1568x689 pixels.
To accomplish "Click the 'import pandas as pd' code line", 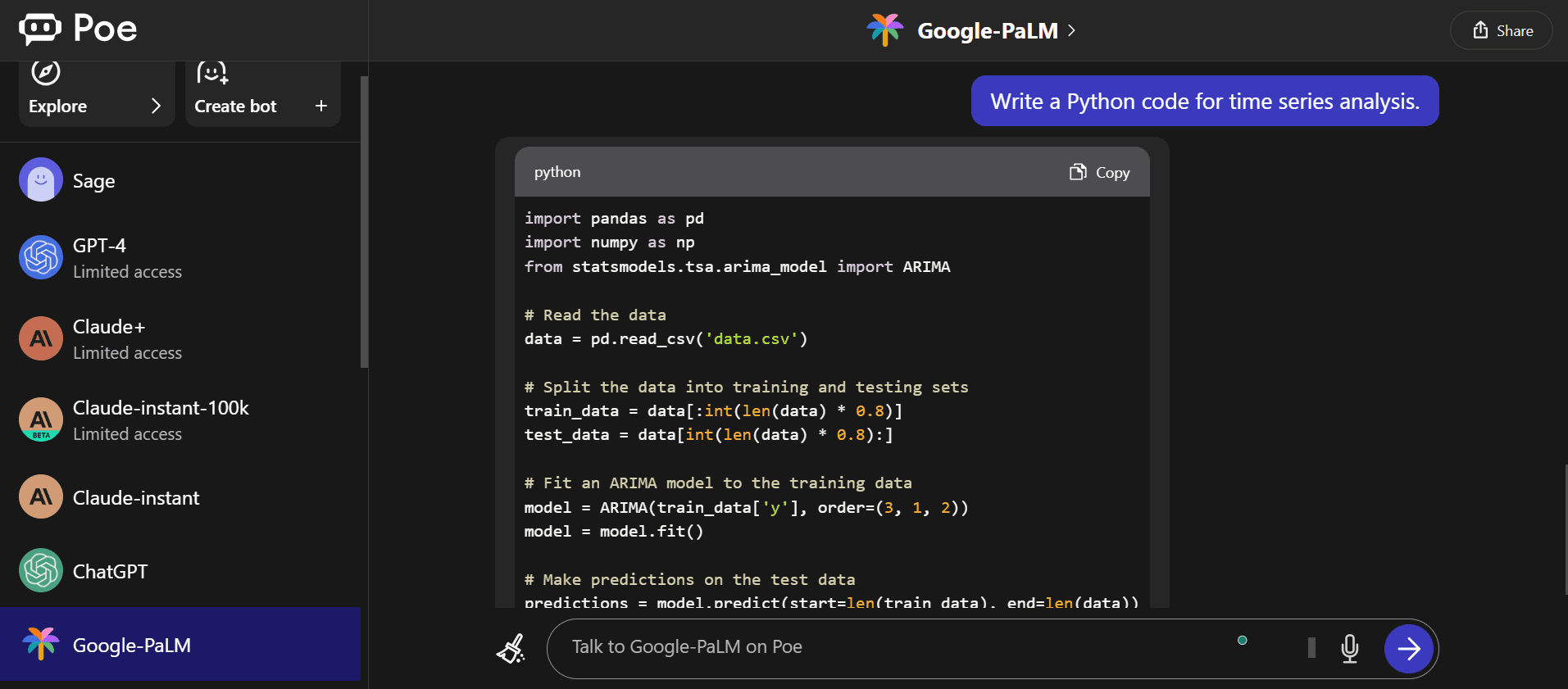I will (614, 219).
